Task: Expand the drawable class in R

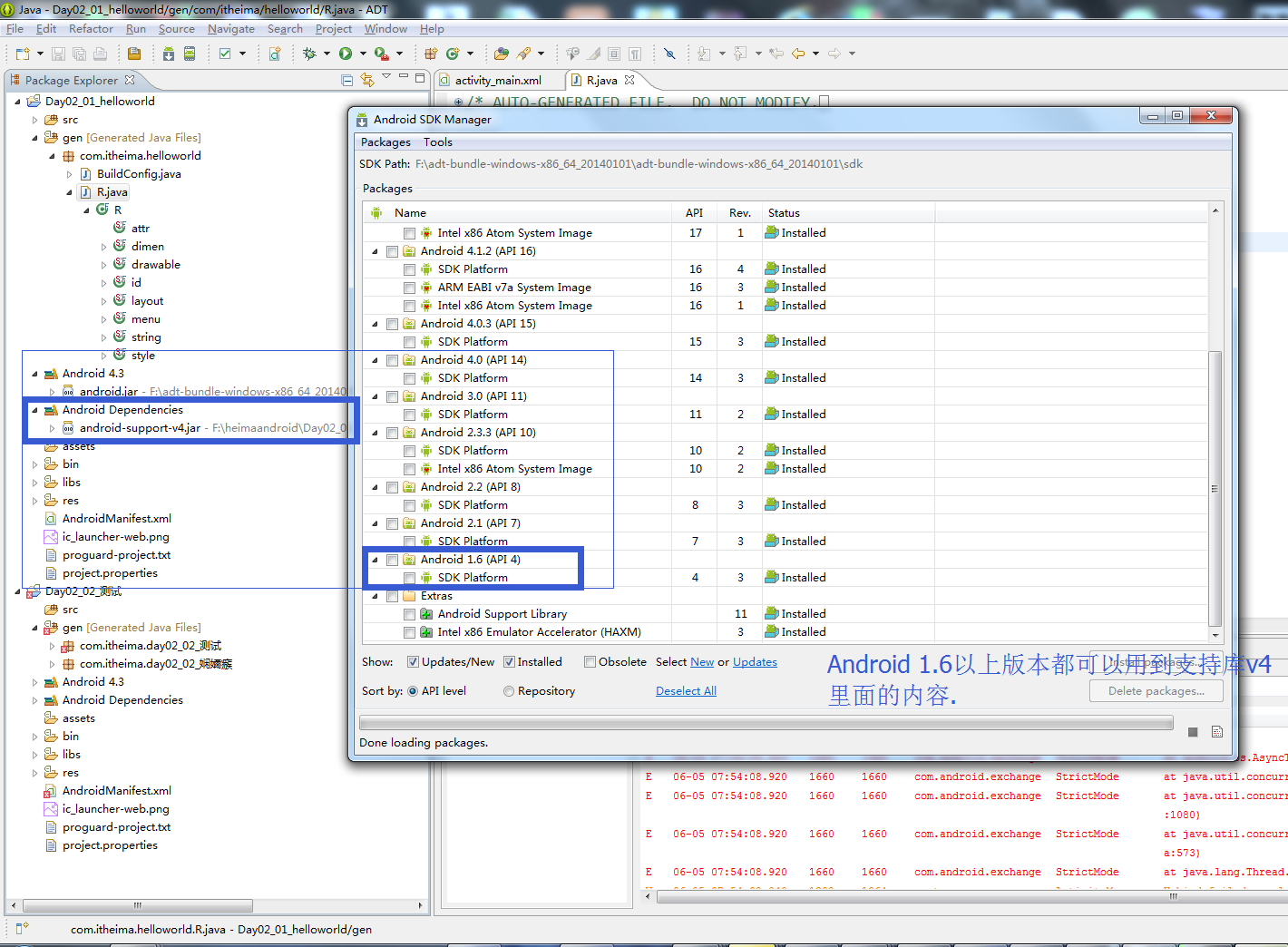Action: [x=103, y=265]
